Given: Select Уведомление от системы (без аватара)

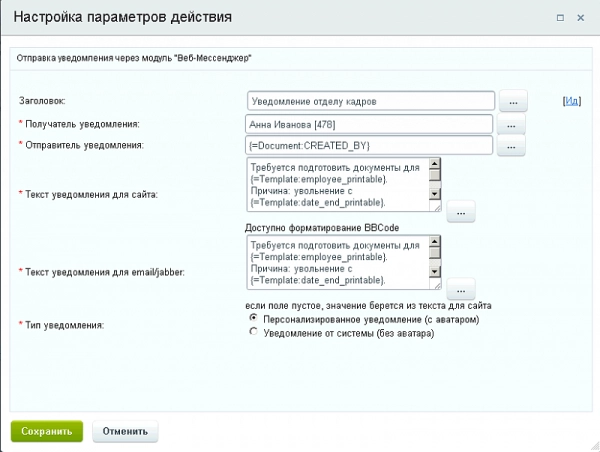Looking at the screenshot, I should 254,332.
